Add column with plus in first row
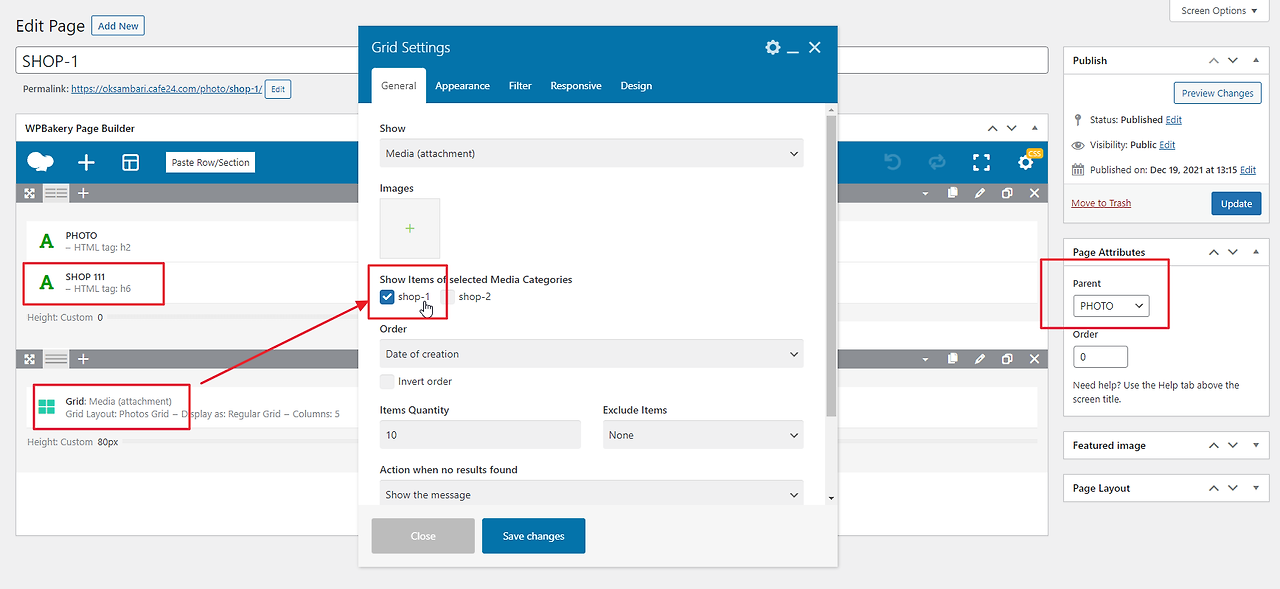1280x589 pixels. [x=83, y=193]
